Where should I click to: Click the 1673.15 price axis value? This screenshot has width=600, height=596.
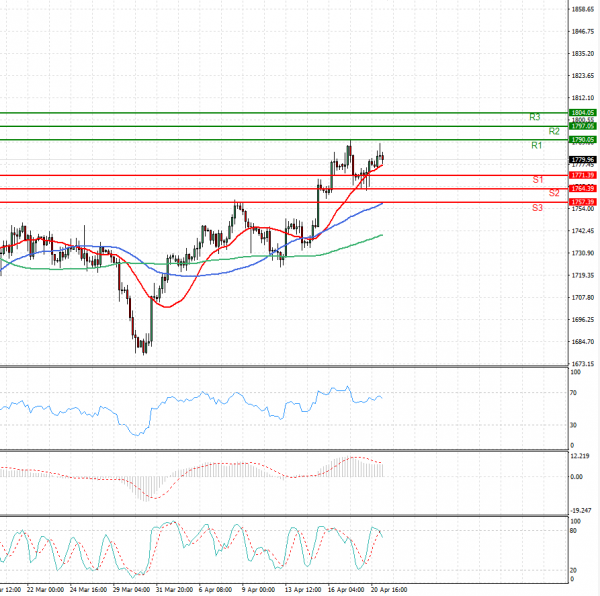[583, 364]
